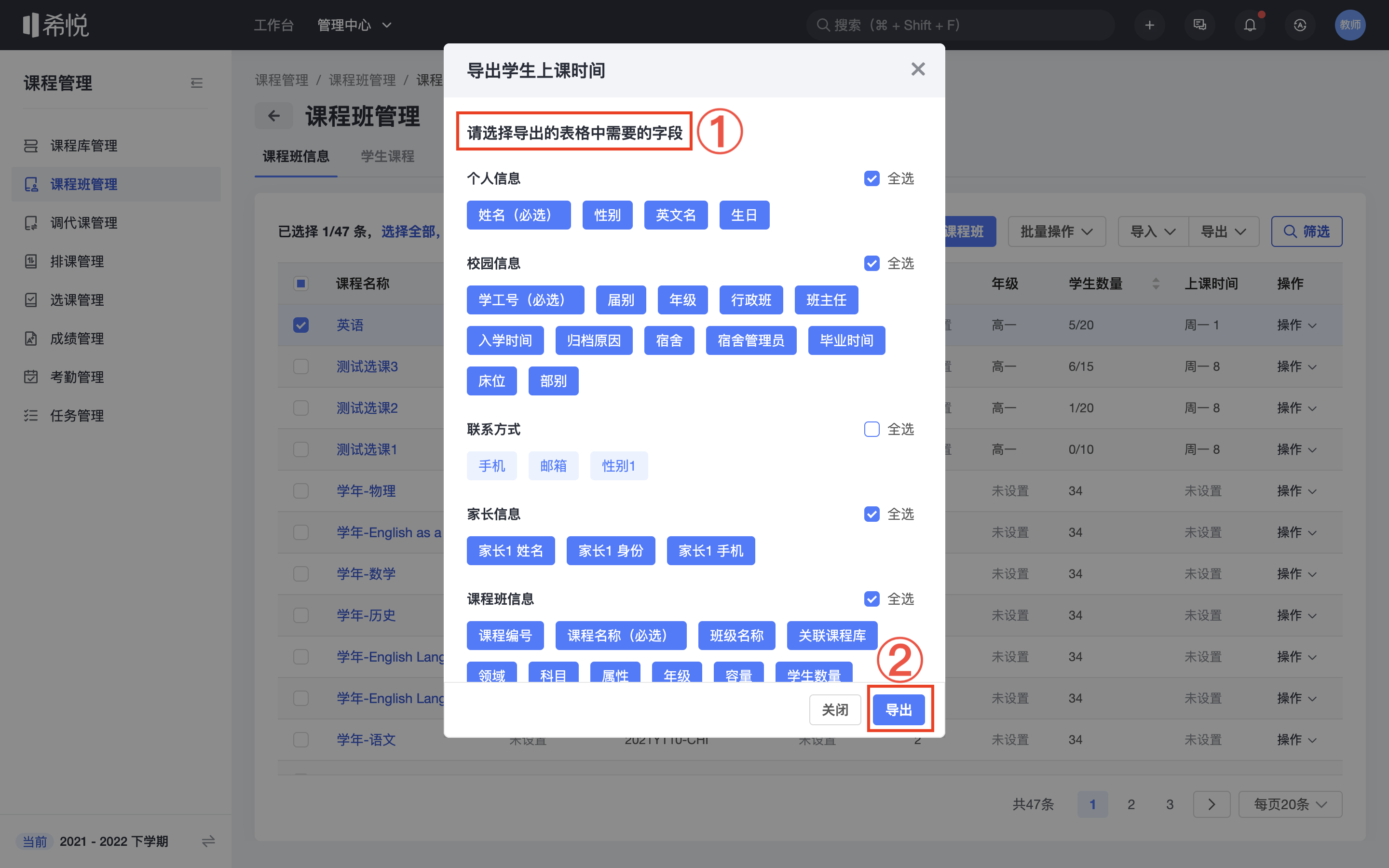Go to page 2 in pagination

click(x=1130, y=804)
